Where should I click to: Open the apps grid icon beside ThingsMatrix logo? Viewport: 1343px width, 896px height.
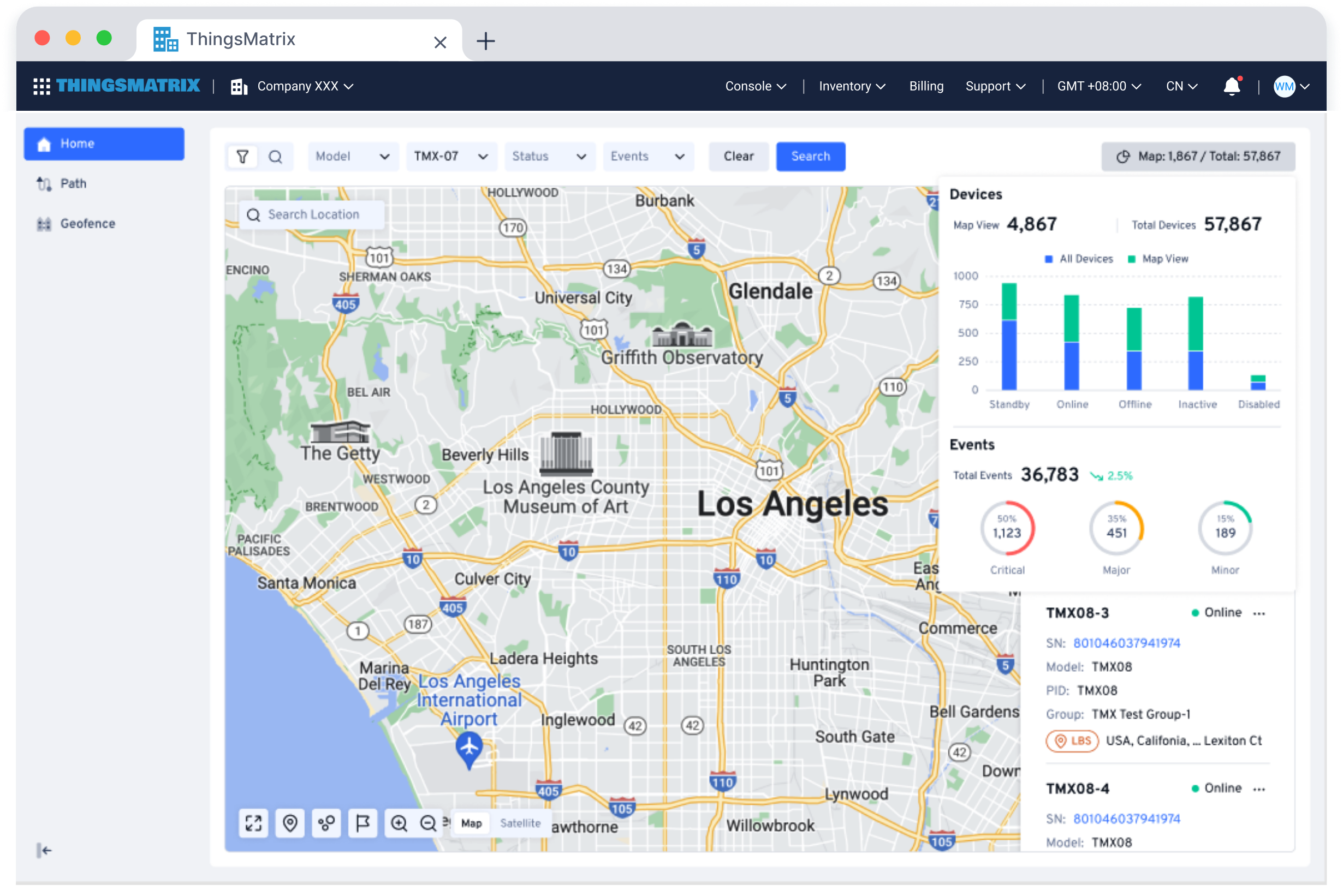point(41,86)
